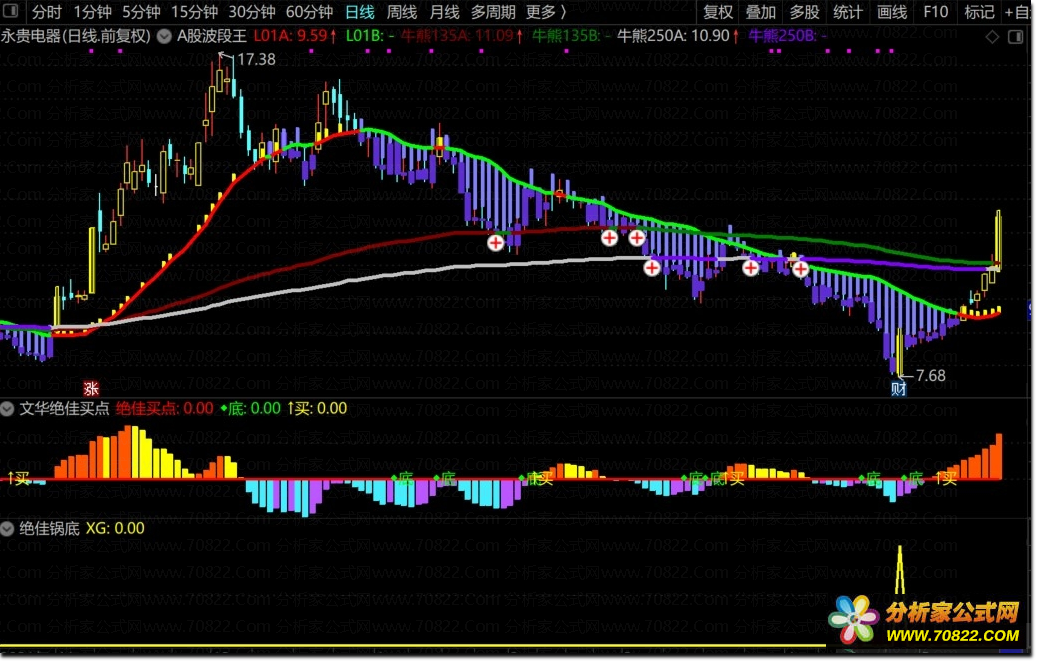Viewport: 1037px width, 661px height.
Task: Click the 标记 mark button
Action: point(979,12)
